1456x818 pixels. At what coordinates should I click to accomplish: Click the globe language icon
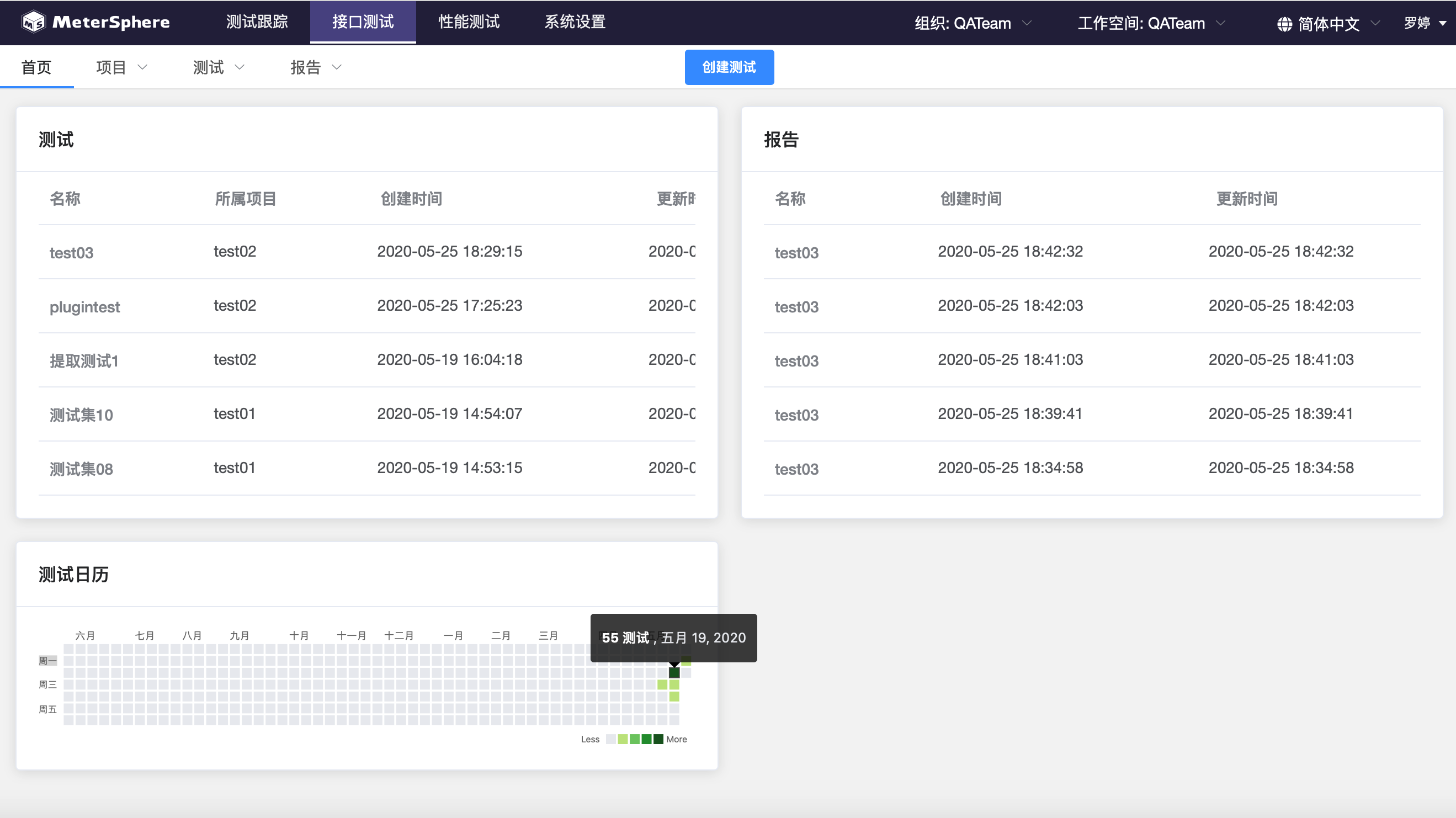coord(1284,24)
